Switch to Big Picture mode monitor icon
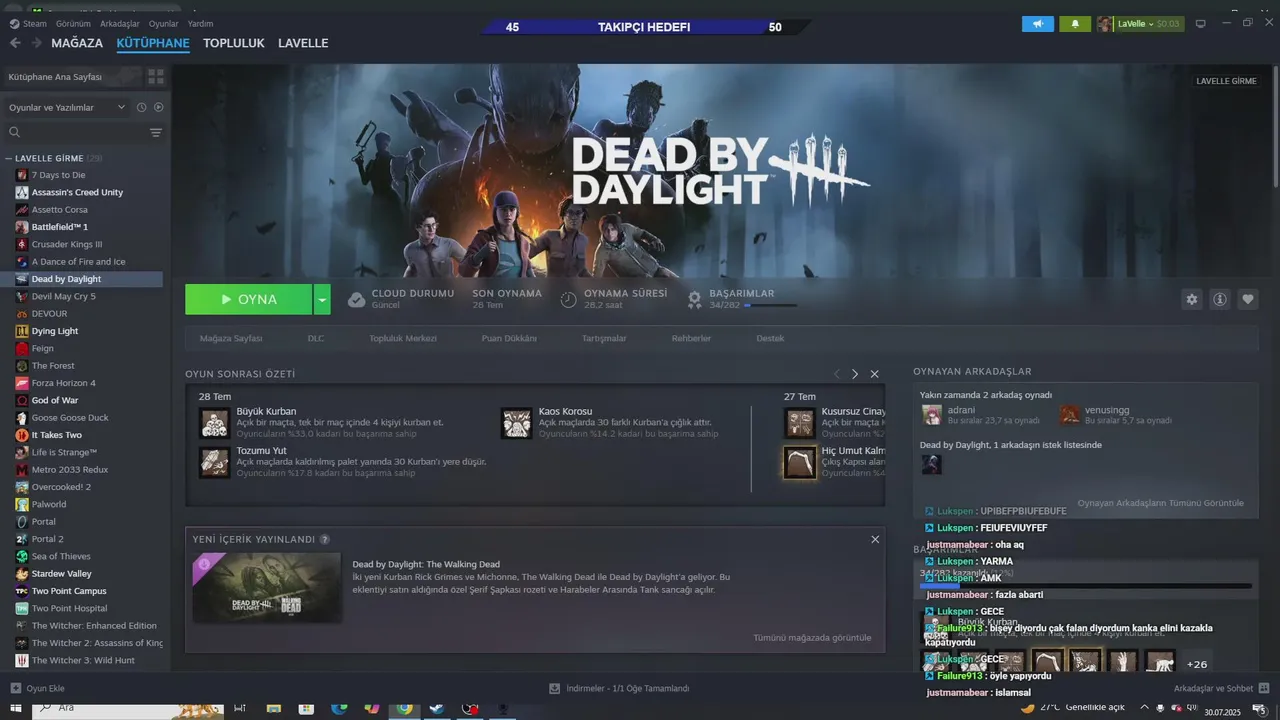The height and width of the screenshot is (720, 1280). pyautogui.click(x=1201, y=24)
